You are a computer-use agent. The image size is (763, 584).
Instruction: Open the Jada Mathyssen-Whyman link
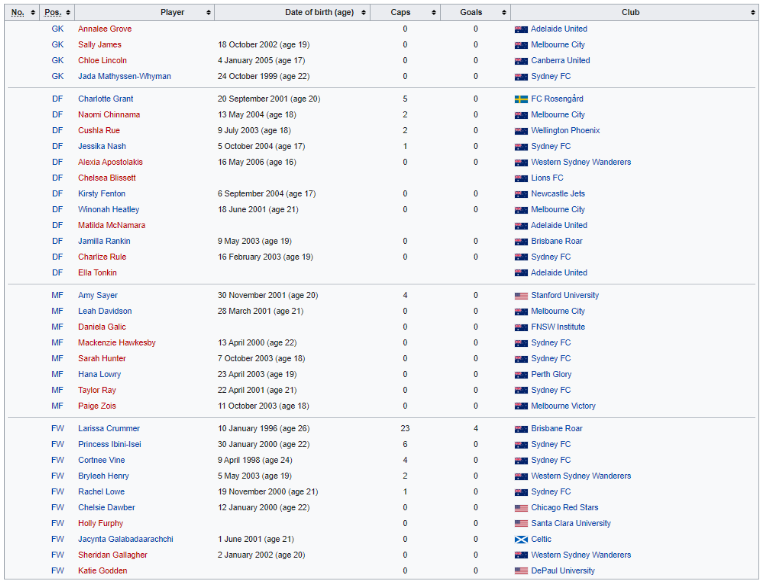pos(124,76)
